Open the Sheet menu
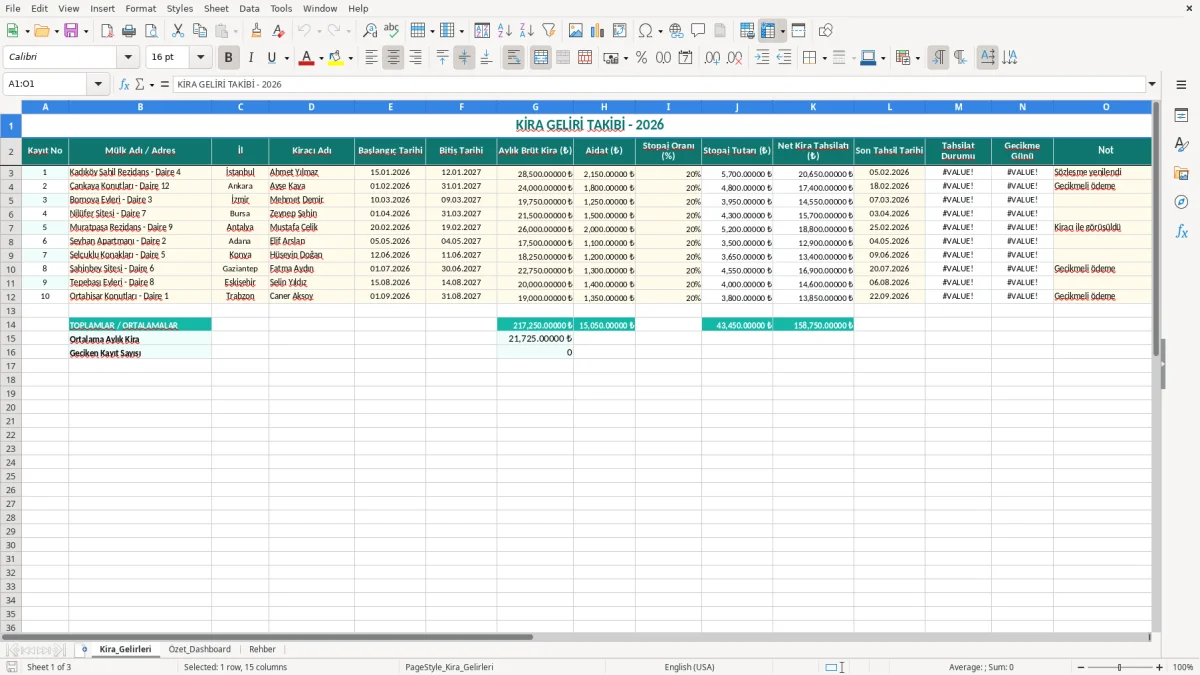Screen dimensions: 1200x675 point(216,8)
